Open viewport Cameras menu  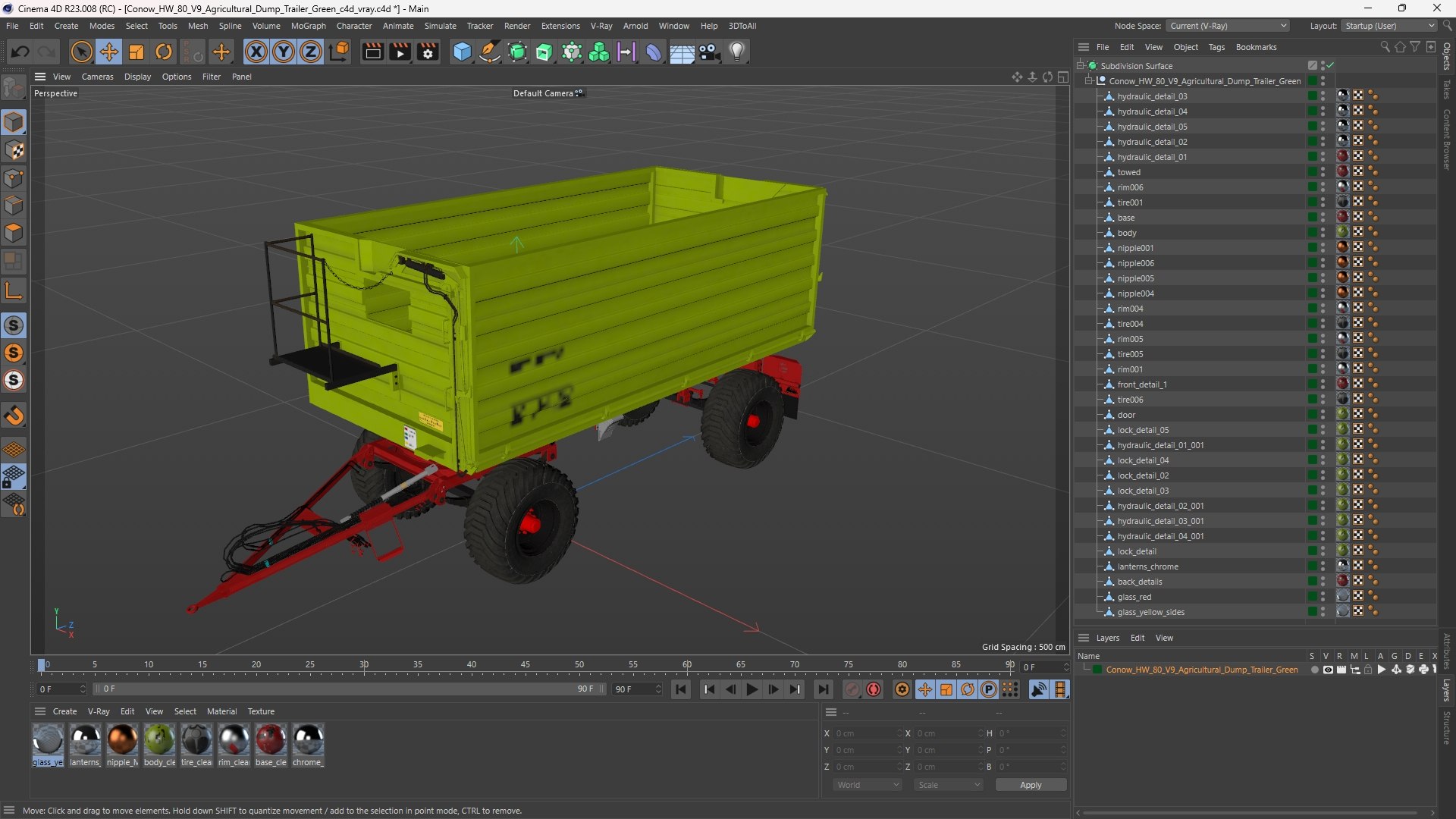(x=97, y=77)
